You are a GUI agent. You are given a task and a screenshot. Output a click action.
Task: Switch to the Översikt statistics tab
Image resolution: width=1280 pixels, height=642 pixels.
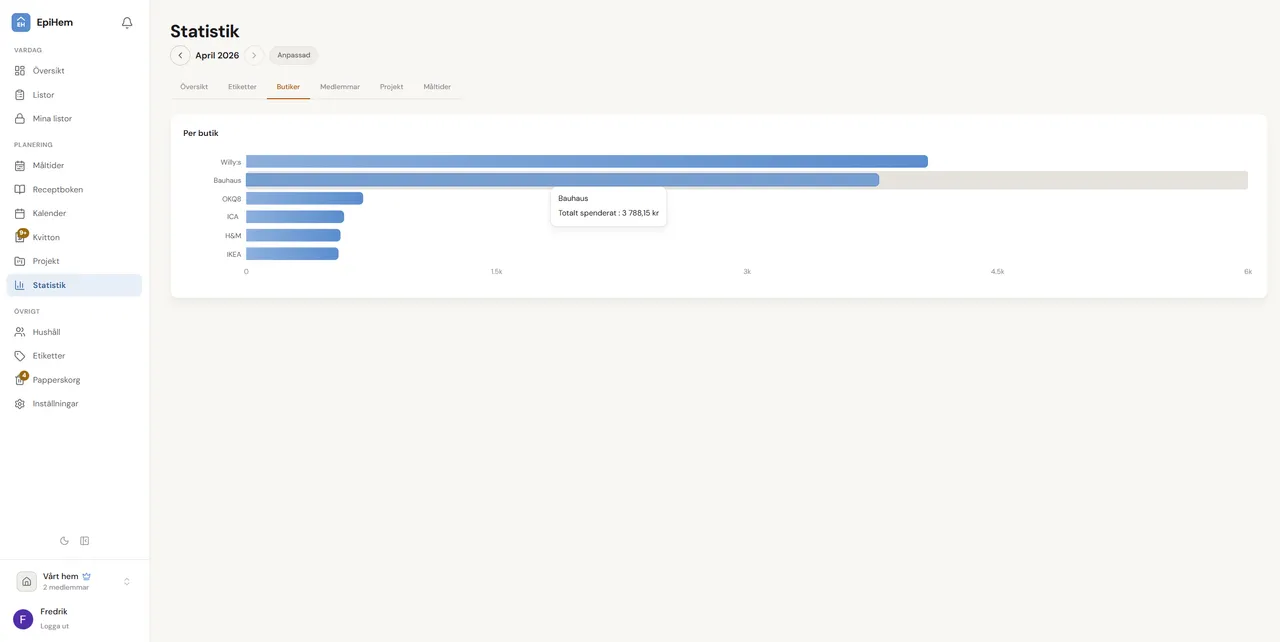pyautogui.click(x=194, y=87)
